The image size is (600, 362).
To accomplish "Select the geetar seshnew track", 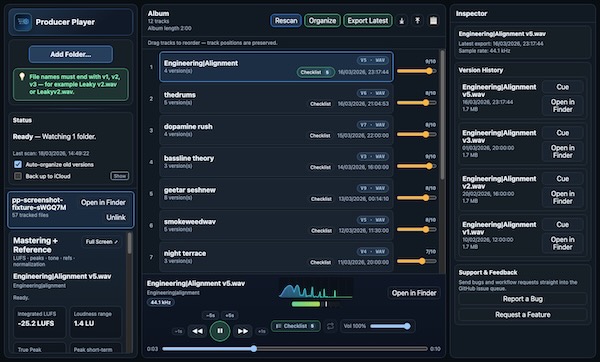I will 276,194.
